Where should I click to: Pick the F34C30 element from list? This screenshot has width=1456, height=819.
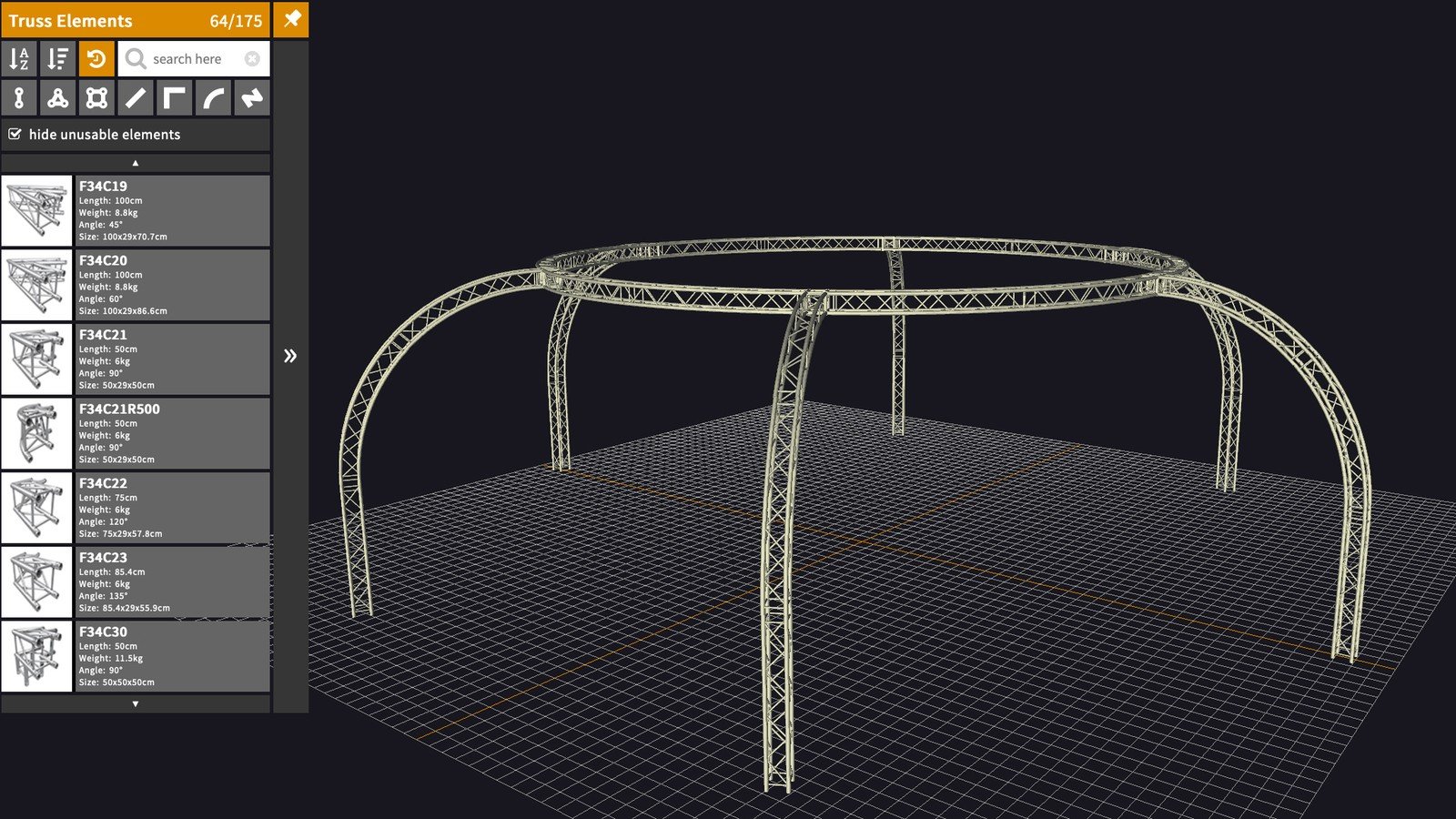pos(136,656)
